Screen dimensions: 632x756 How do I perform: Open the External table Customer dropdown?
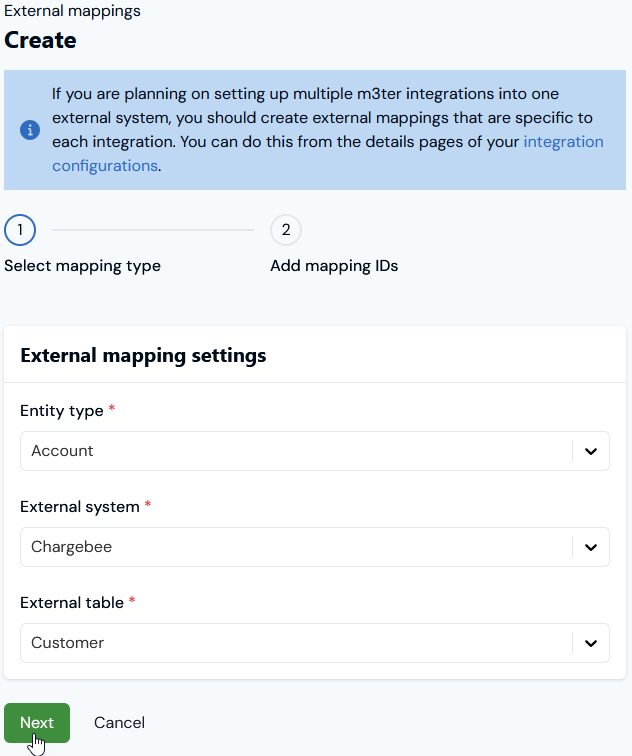315,643
